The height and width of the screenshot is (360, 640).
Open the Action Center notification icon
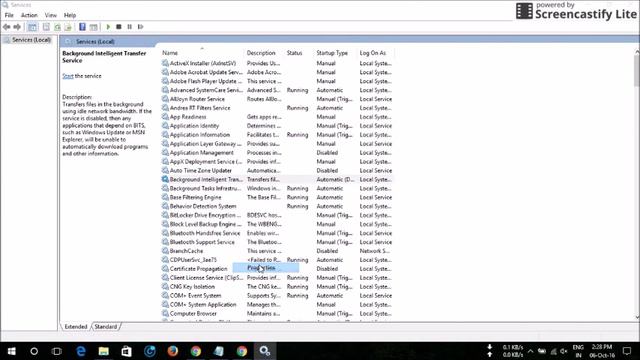click(627, 351)
